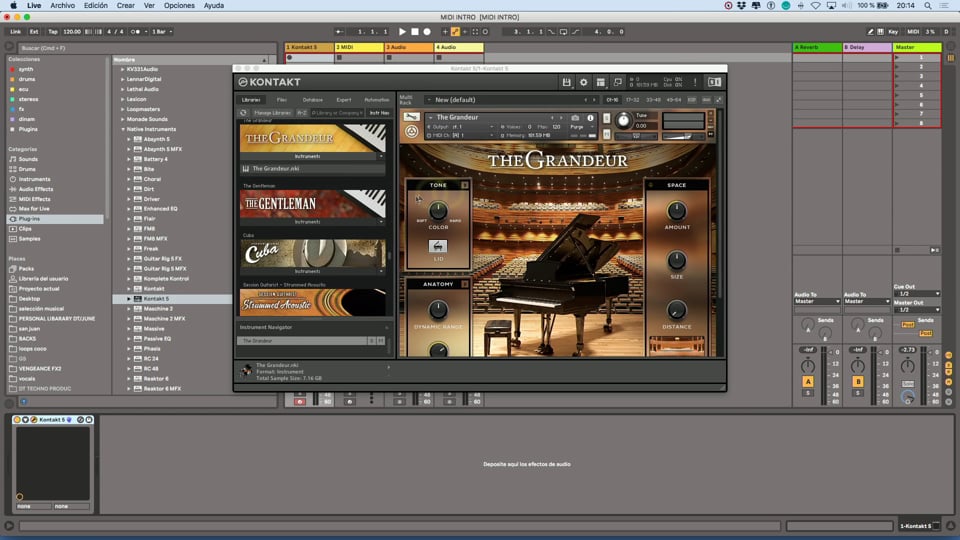Screen dimensions: 960x540
Task: Select Plug-ins category in Live browser
Action: click(x=55, y=219)
